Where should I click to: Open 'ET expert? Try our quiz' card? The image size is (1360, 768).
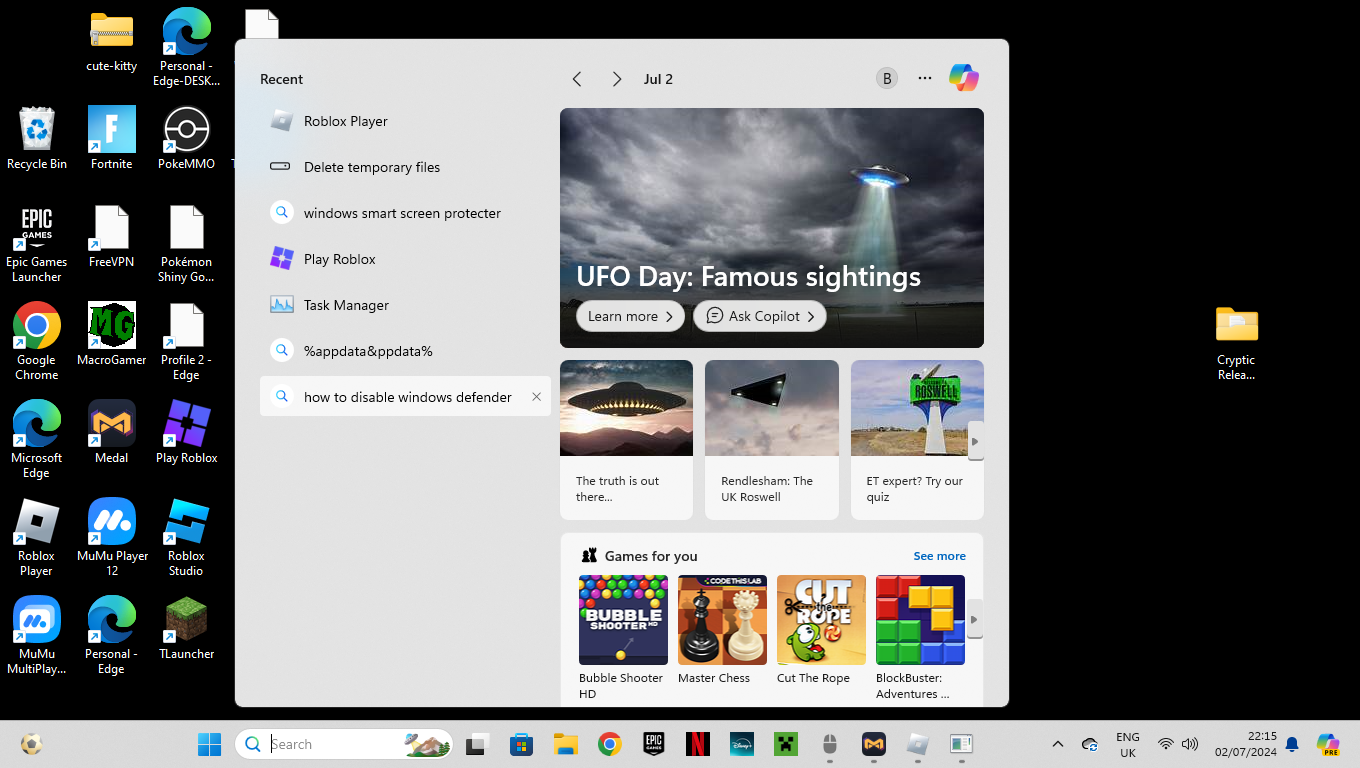tap(917, 439)
